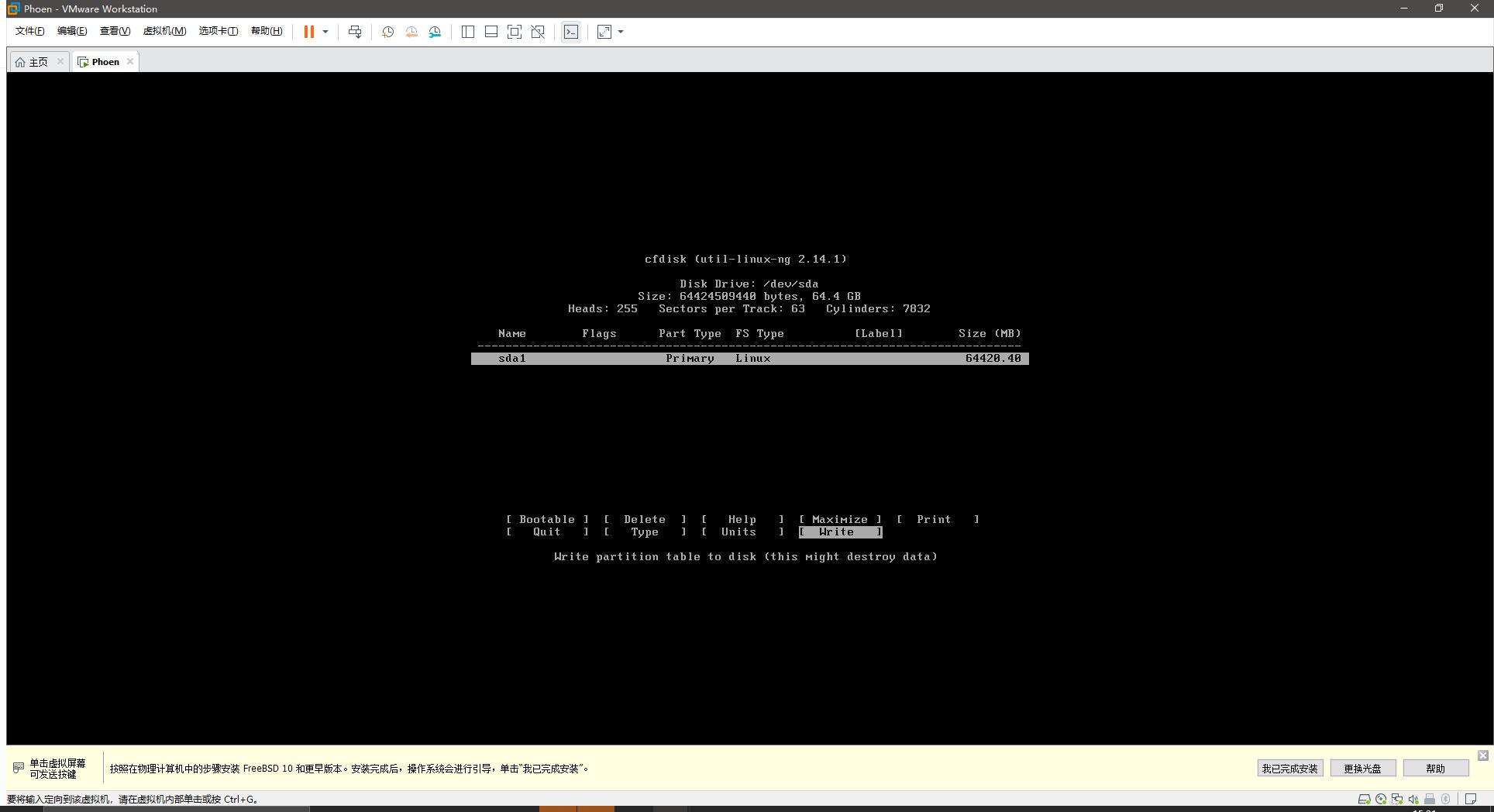1494x812 pixels.
Task: Open the snapshot manager
Action: [435, 32]
